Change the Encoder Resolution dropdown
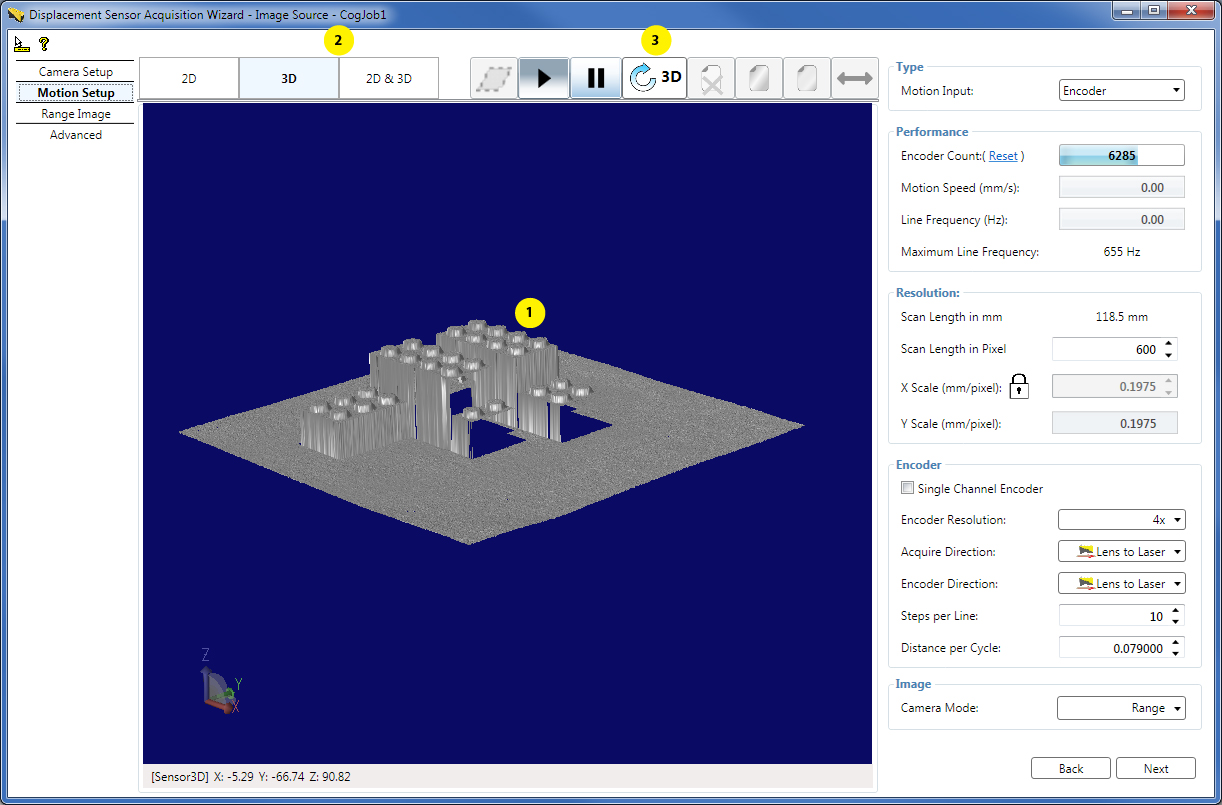1222x805 pixels. pyautogui.click(x=1121, y=519)
